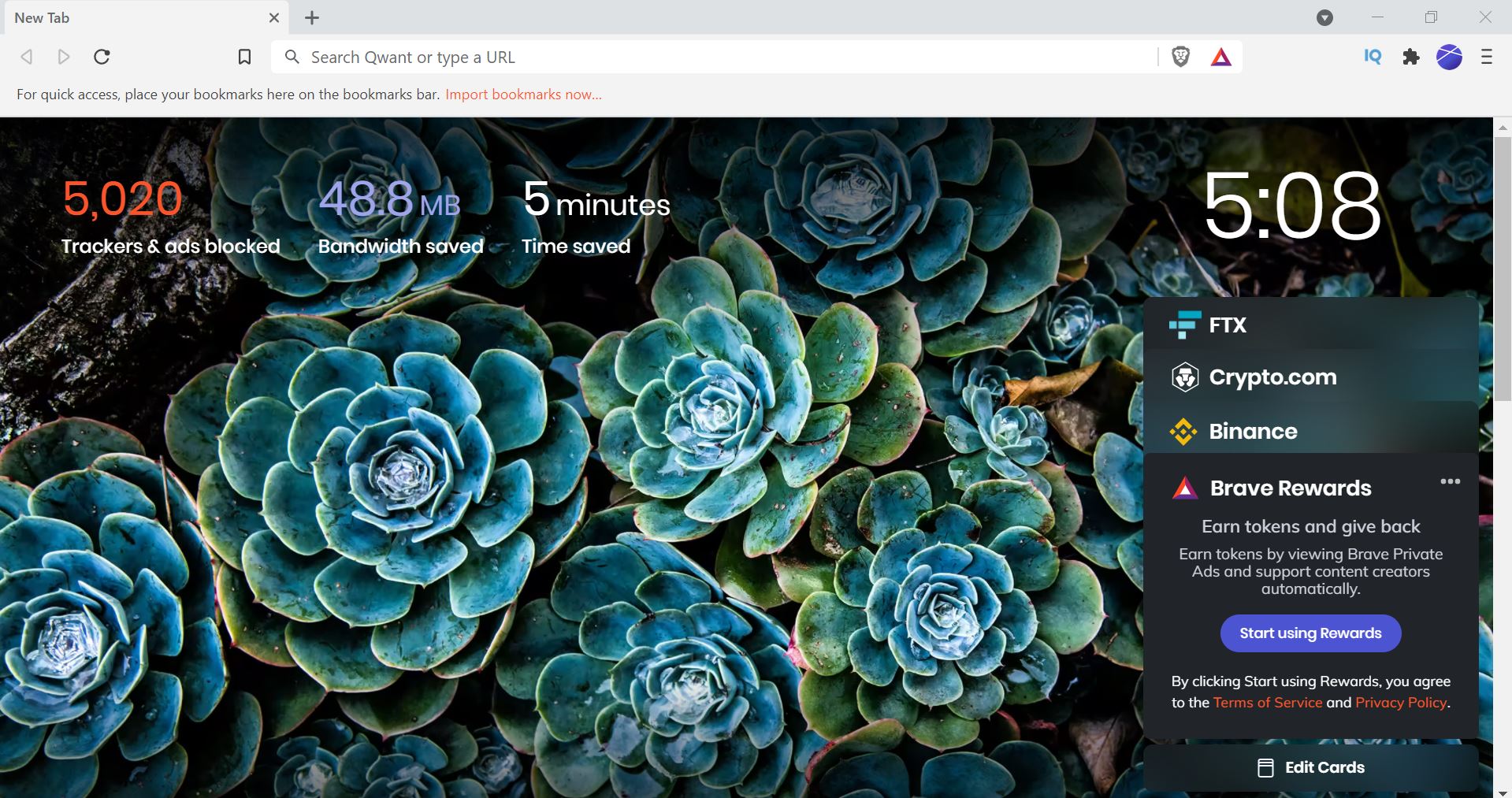Open the Extensions puzzle piece menu
This screenshot has width=1512, height=798.
(1411, 57)
